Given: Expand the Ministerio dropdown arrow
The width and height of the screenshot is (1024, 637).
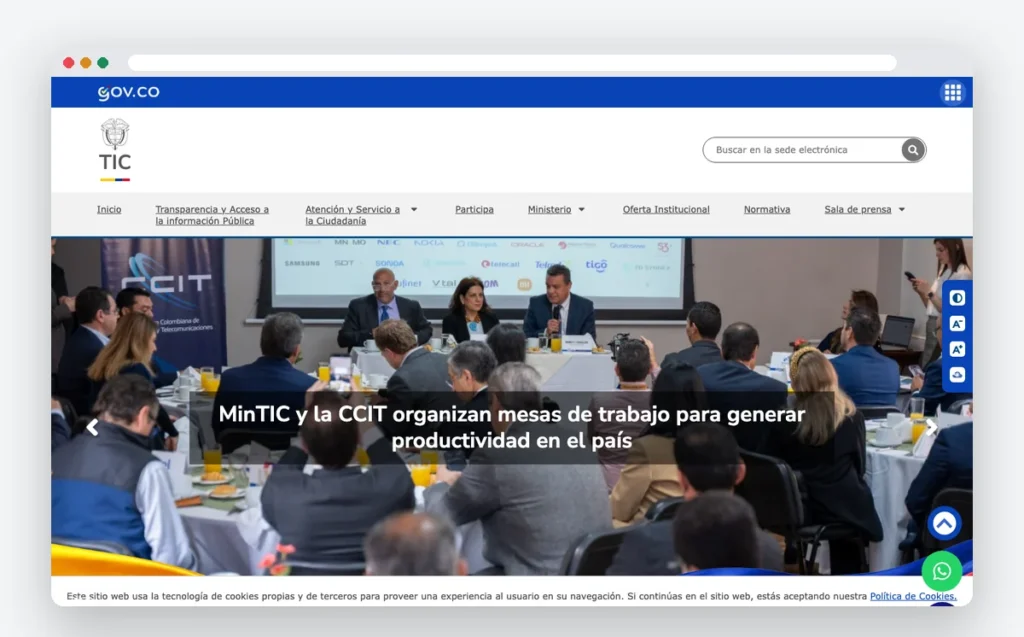Looking at the screenshot, I should 581,210.
